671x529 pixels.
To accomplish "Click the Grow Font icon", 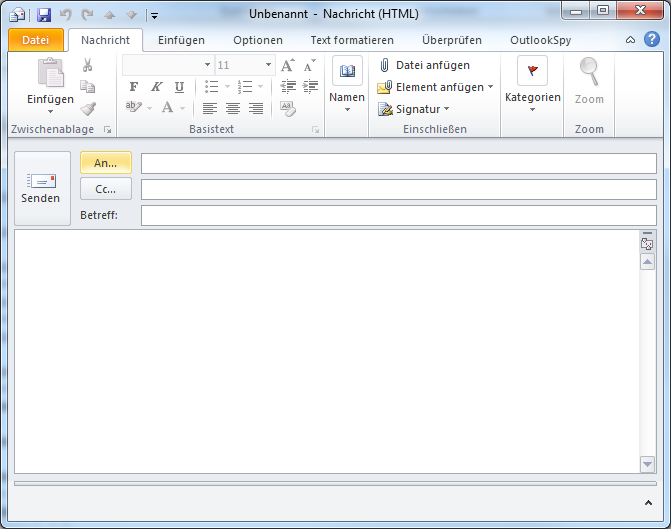I will point(288,65).
